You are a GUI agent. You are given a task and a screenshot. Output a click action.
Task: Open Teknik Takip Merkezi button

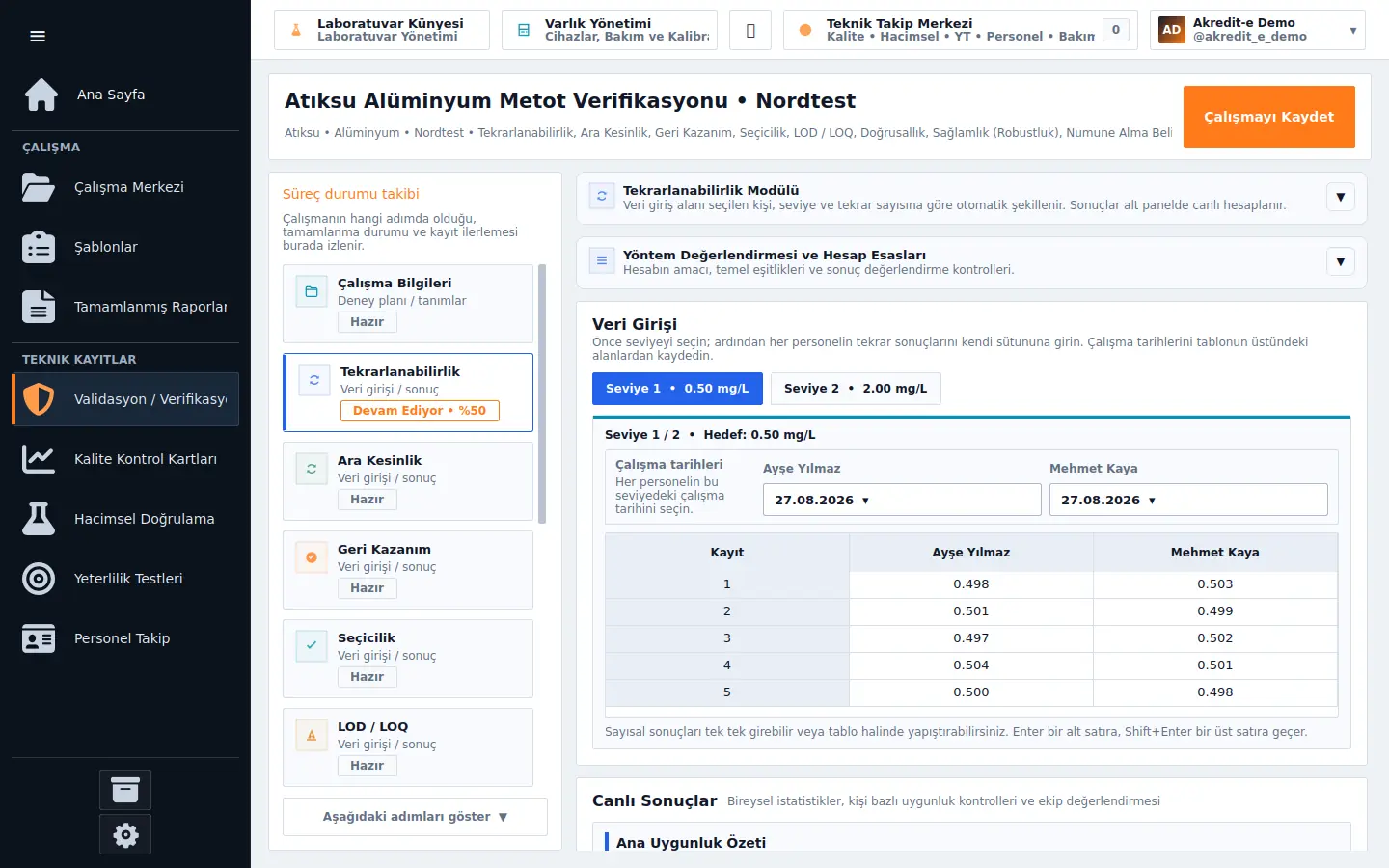(961, 30)
